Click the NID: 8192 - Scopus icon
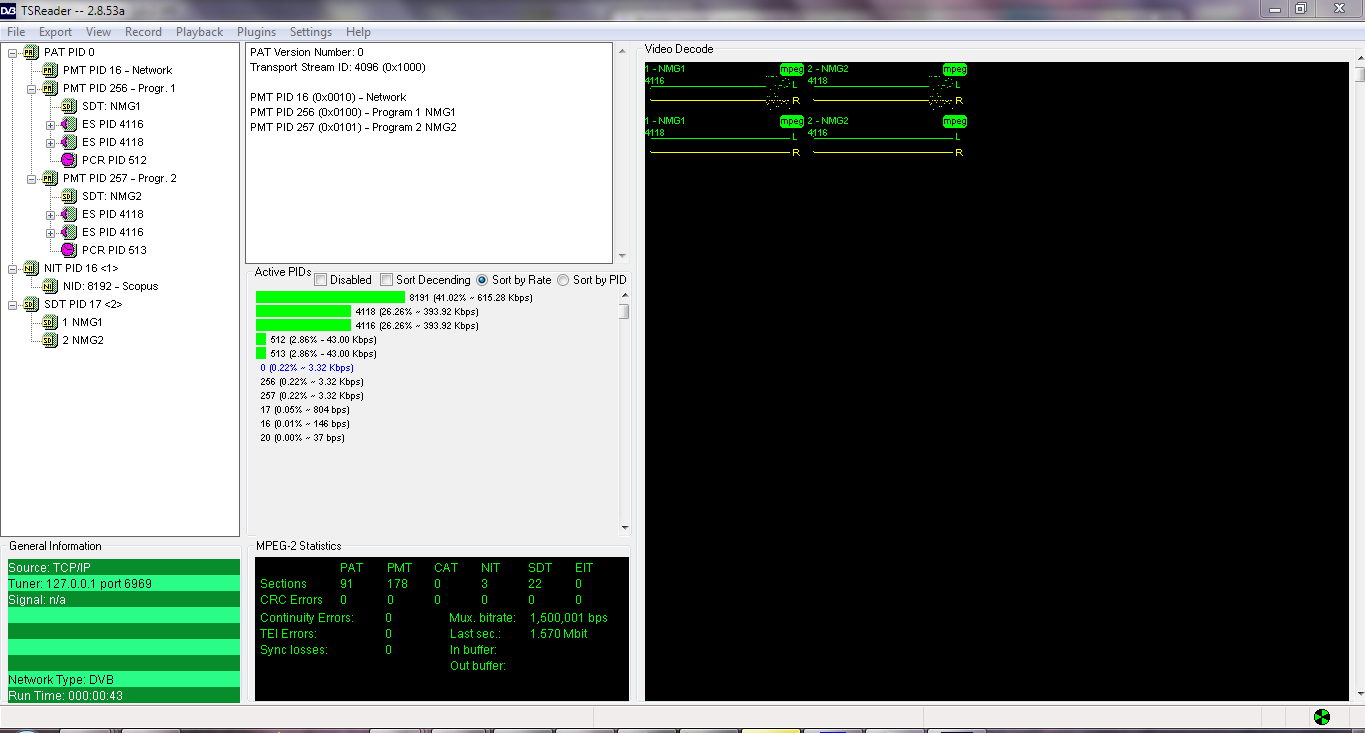Image resolution: width=1365 pixels, height=733 pixels. point(49,286)
